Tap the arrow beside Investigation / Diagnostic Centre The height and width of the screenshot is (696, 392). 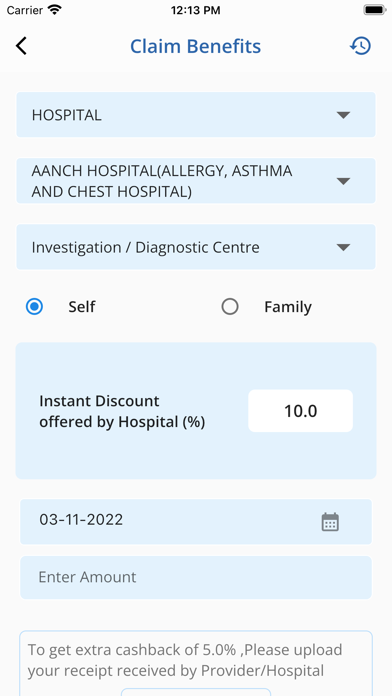343,247
